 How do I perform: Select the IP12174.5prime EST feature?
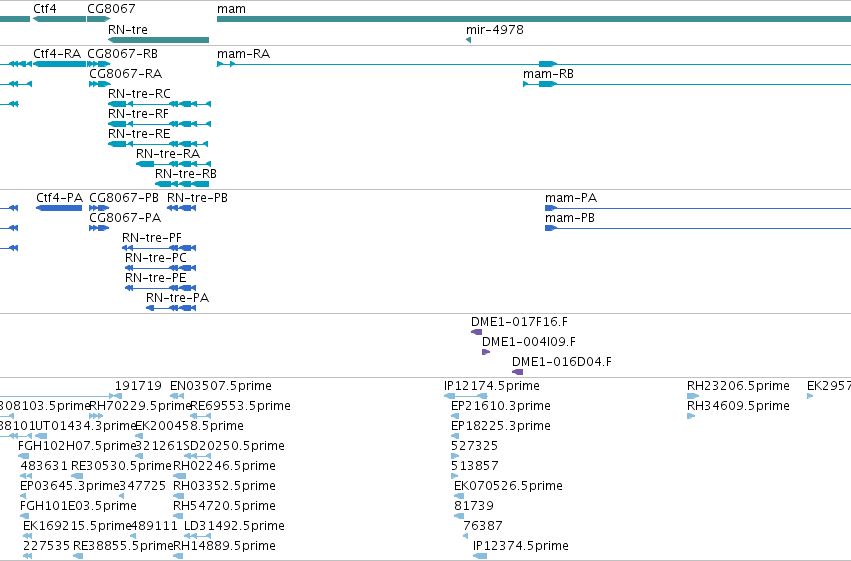(466, 396)
